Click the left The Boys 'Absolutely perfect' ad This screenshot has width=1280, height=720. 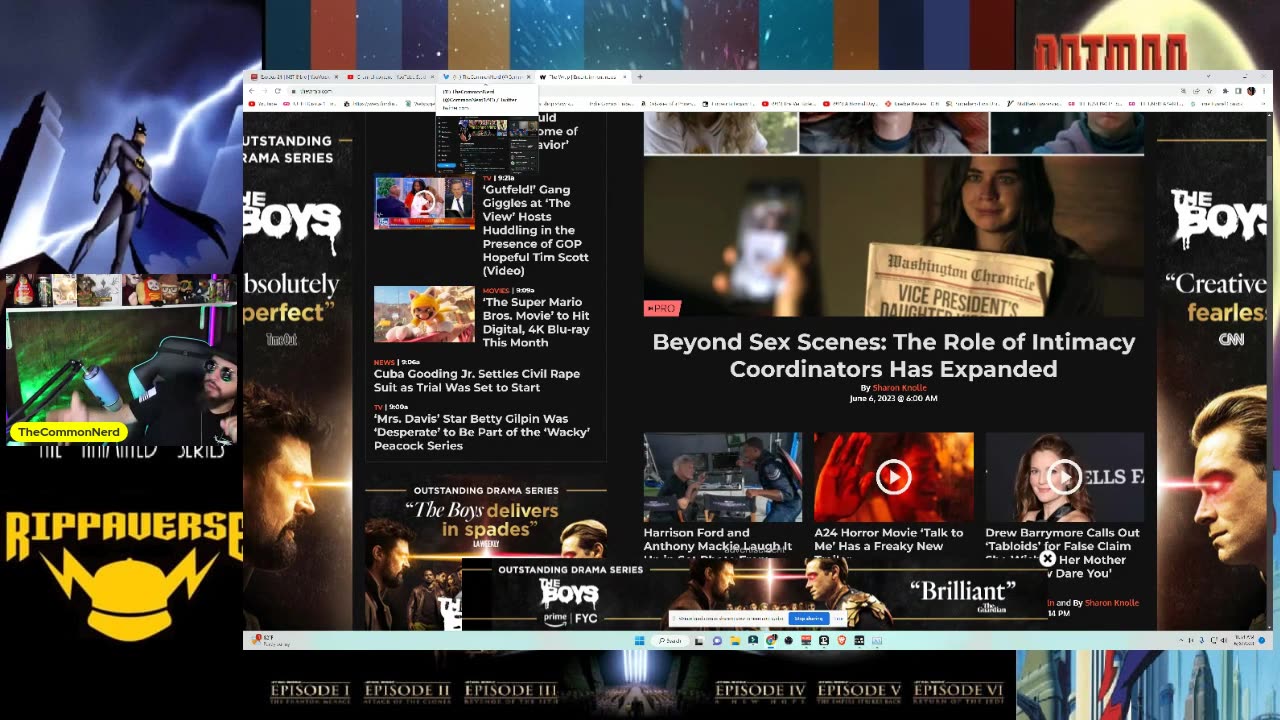click(297, 370)
